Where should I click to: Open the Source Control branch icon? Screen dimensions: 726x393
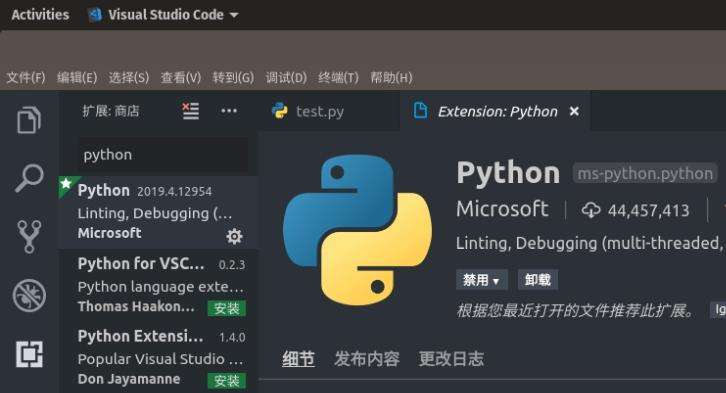pyautogui.click(x=29, y=237)
